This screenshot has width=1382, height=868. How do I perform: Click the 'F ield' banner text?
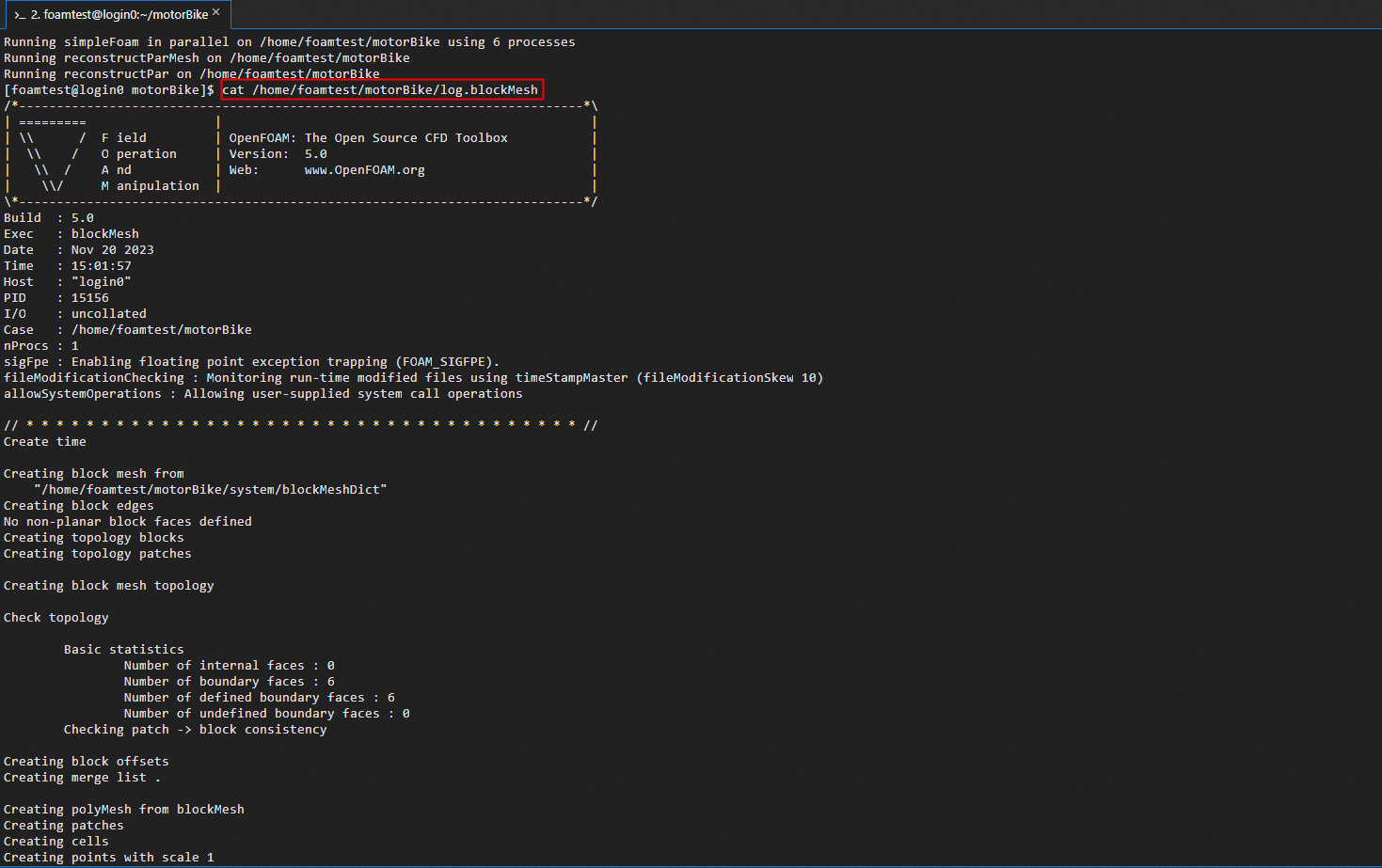[124, 138]
